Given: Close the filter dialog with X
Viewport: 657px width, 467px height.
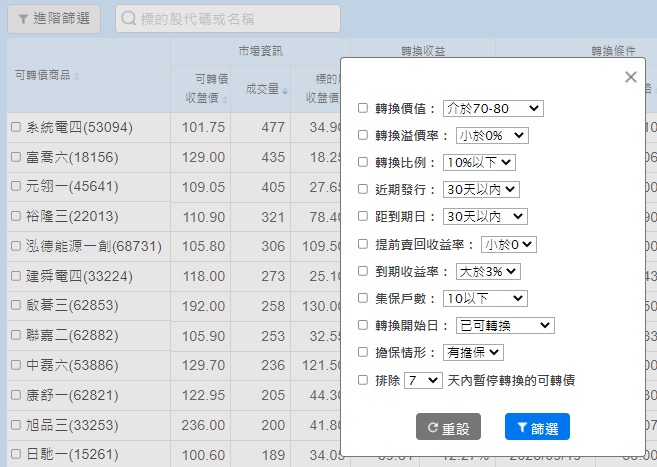Looking at the screenshot, I should (630, 77).
